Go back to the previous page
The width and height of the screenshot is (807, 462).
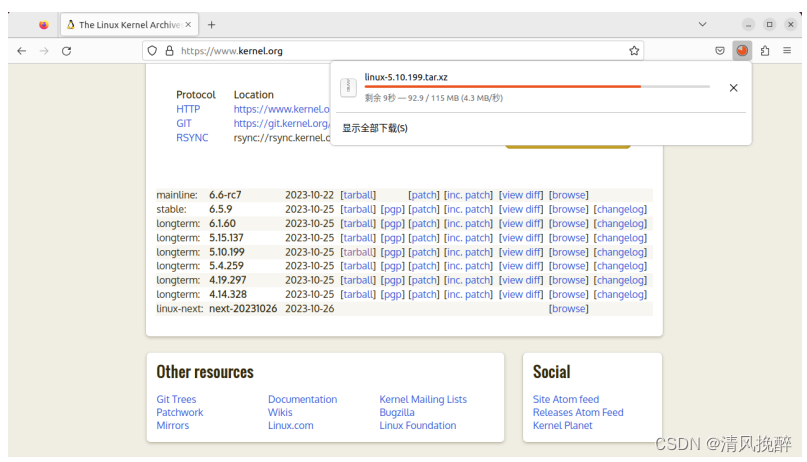coord(22,51)
